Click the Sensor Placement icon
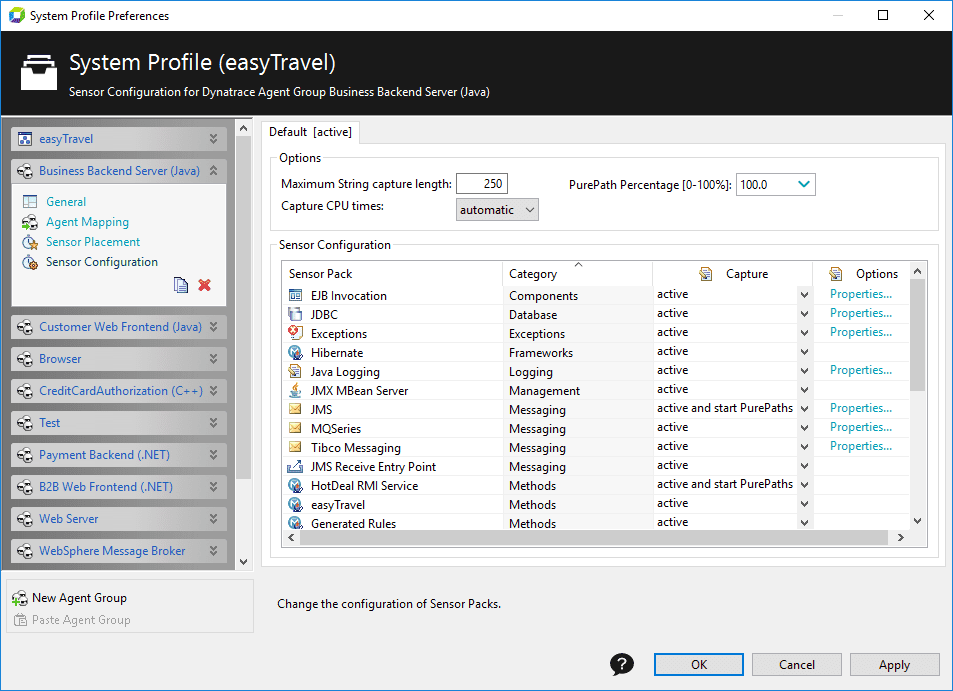 tap(30, 242)
